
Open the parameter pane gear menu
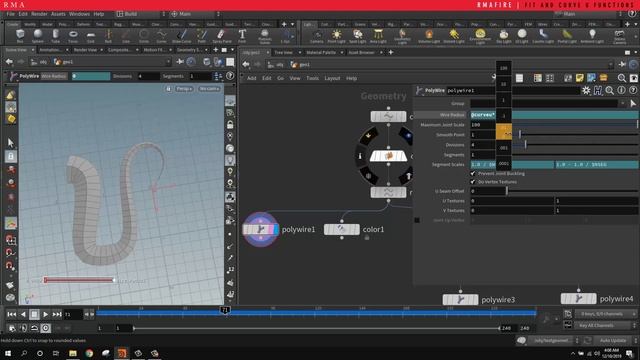click(586, 91)
